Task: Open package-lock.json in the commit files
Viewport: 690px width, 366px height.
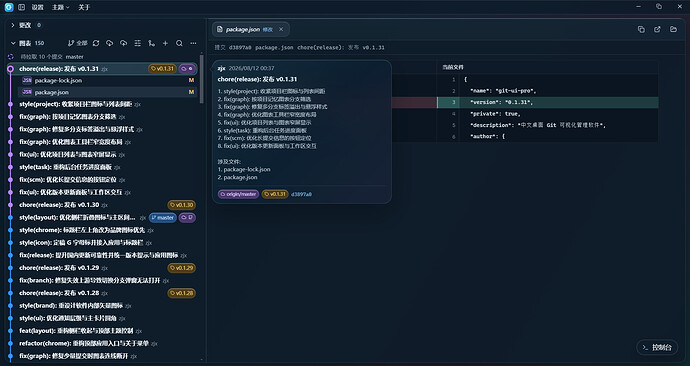Action: point(107,81)
